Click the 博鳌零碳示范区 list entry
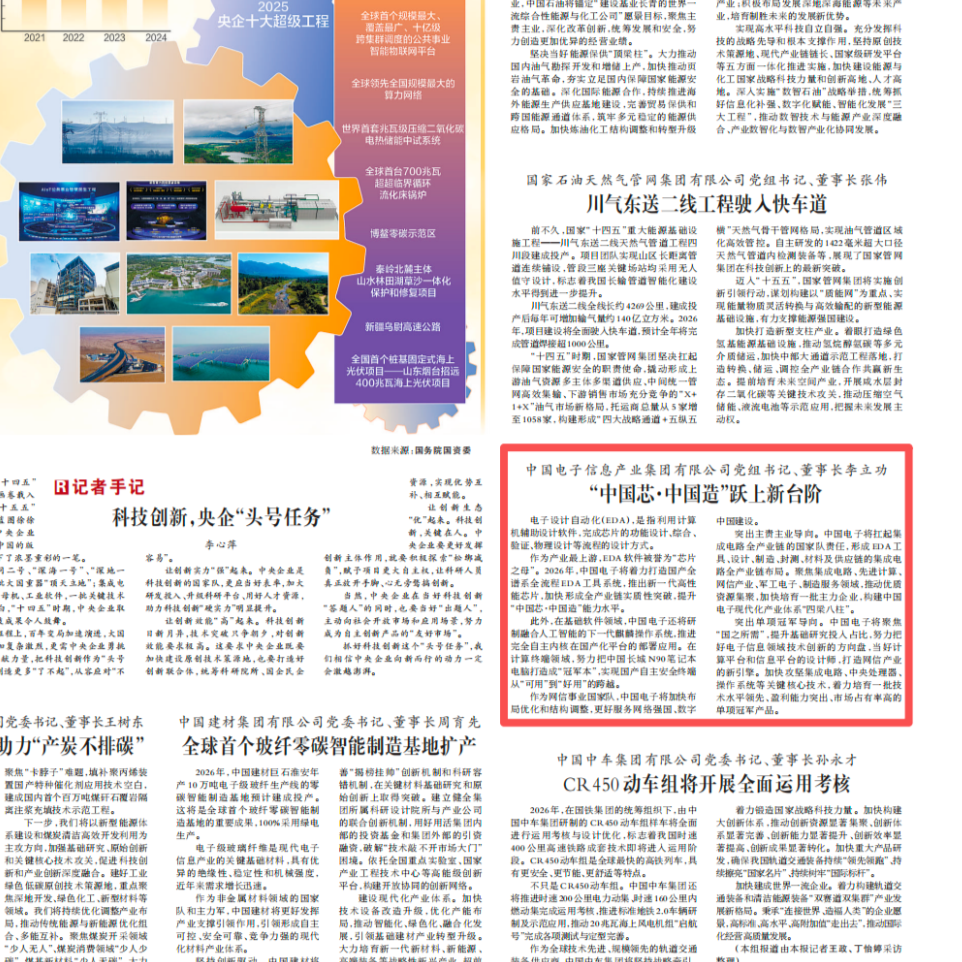This screenshot has width=962, height=962. pyautogui.click(x=403, y=233)
